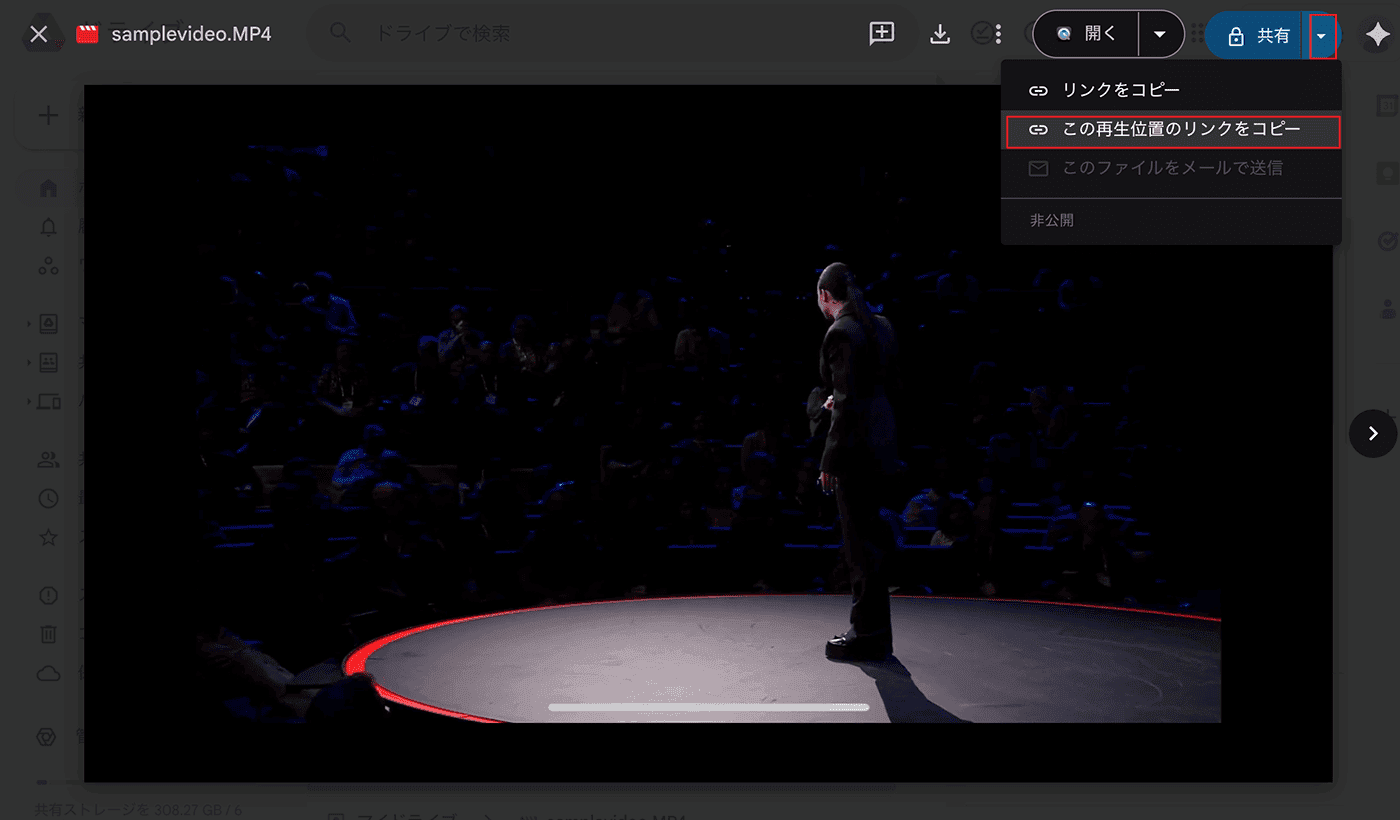The image size is (1400, 820).
Task: Open the Tasks checkmark icon in the right panel
Action: pos(1388,241)
